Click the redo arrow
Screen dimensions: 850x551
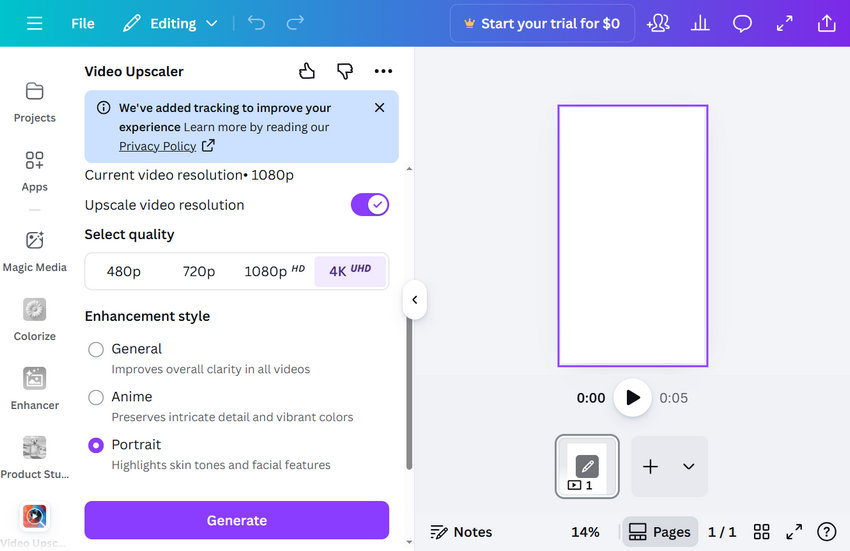295,23
